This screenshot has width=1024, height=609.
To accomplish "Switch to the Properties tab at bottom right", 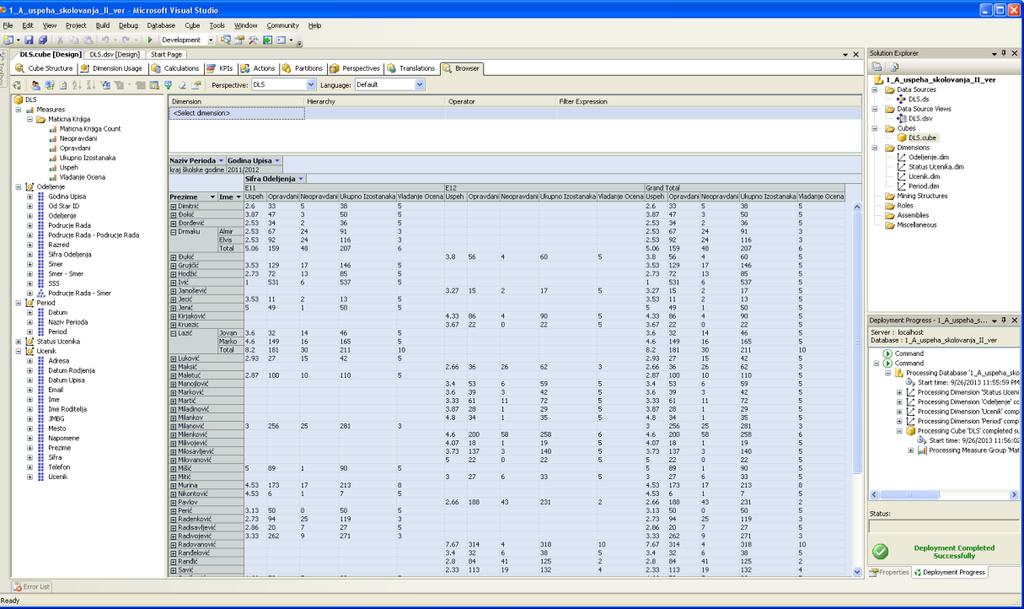I will 889,572.
